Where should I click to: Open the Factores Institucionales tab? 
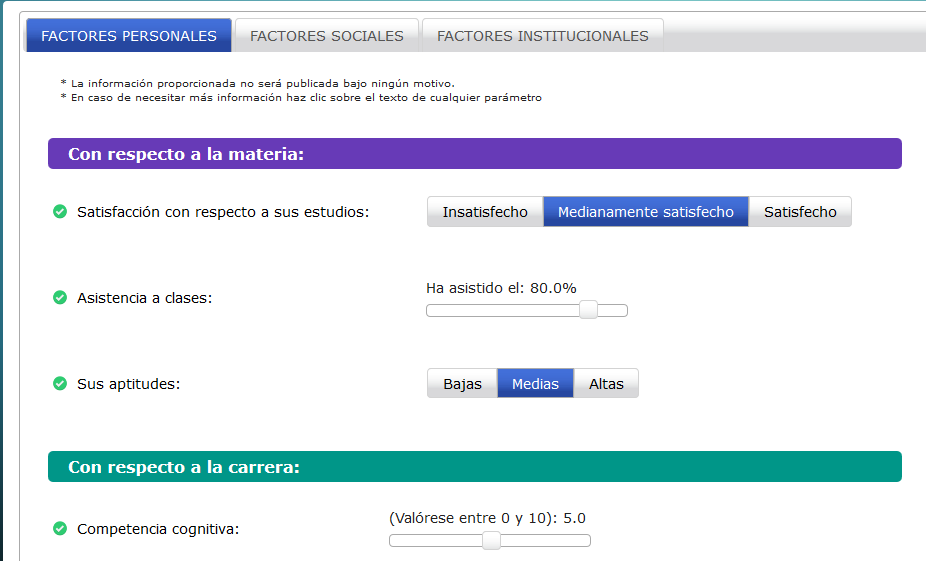point(543,35)
